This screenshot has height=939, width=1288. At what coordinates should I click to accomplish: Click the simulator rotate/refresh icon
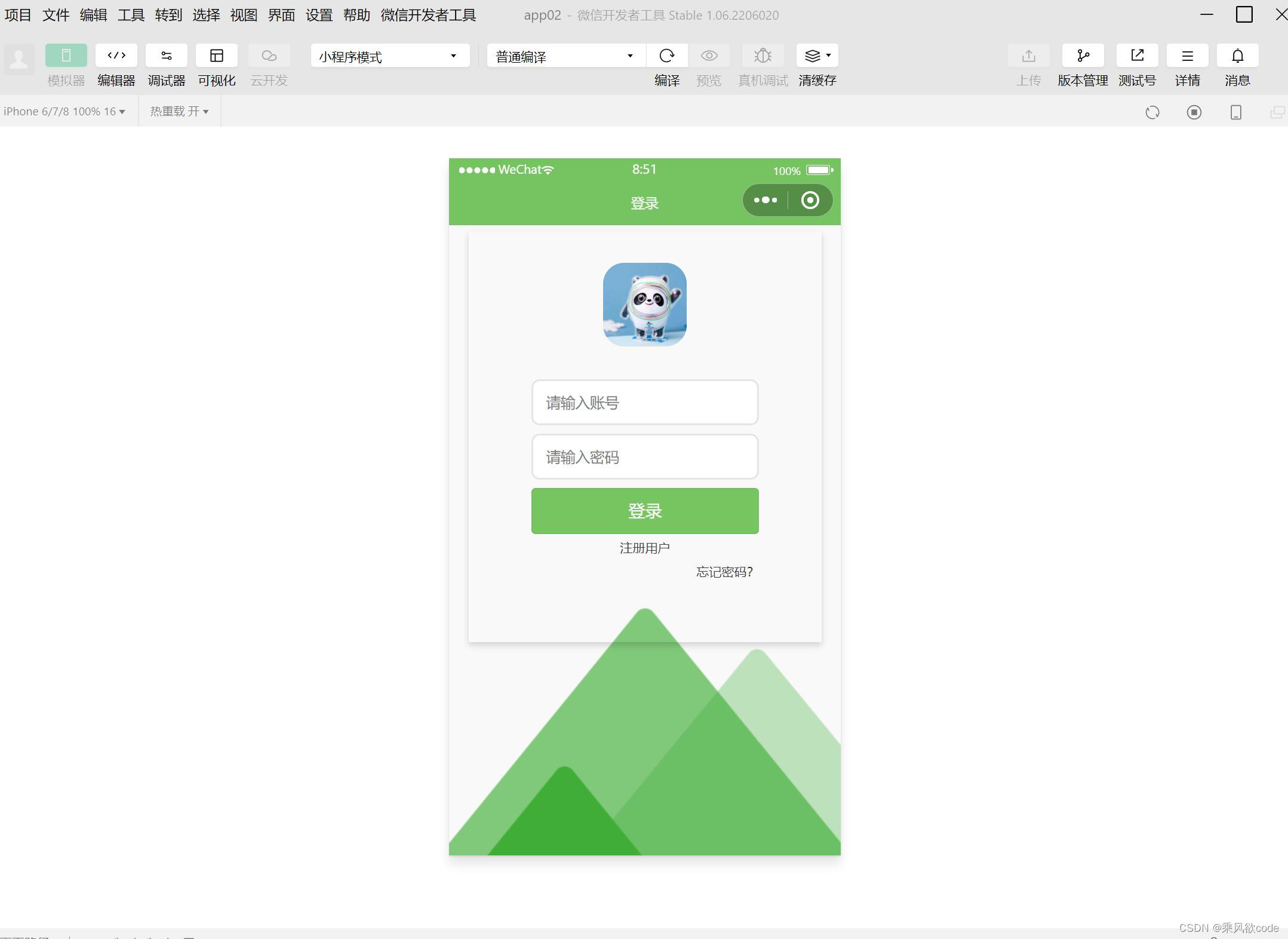(1152, 112)
